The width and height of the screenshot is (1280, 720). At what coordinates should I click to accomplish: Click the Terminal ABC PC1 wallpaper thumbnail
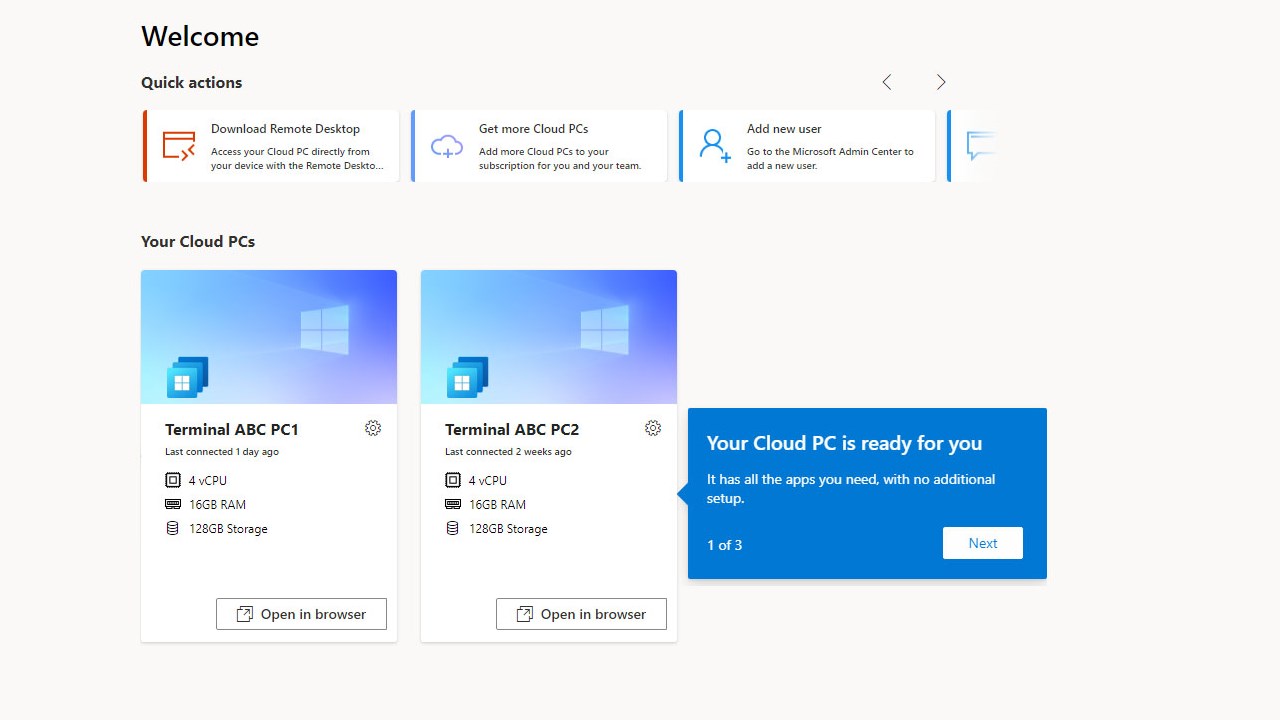269,337
